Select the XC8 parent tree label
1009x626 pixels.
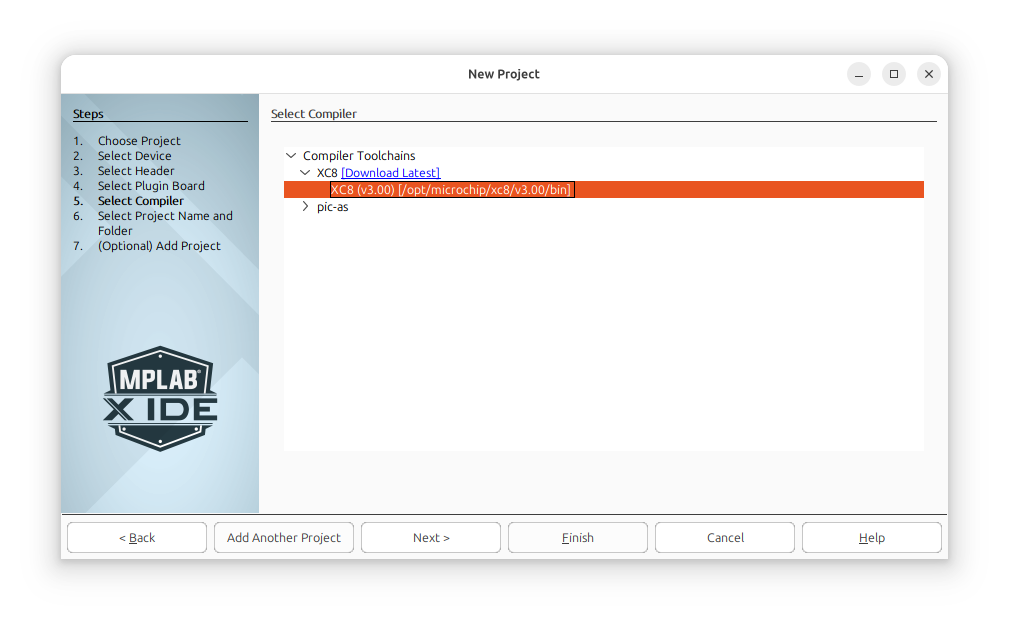327,172
